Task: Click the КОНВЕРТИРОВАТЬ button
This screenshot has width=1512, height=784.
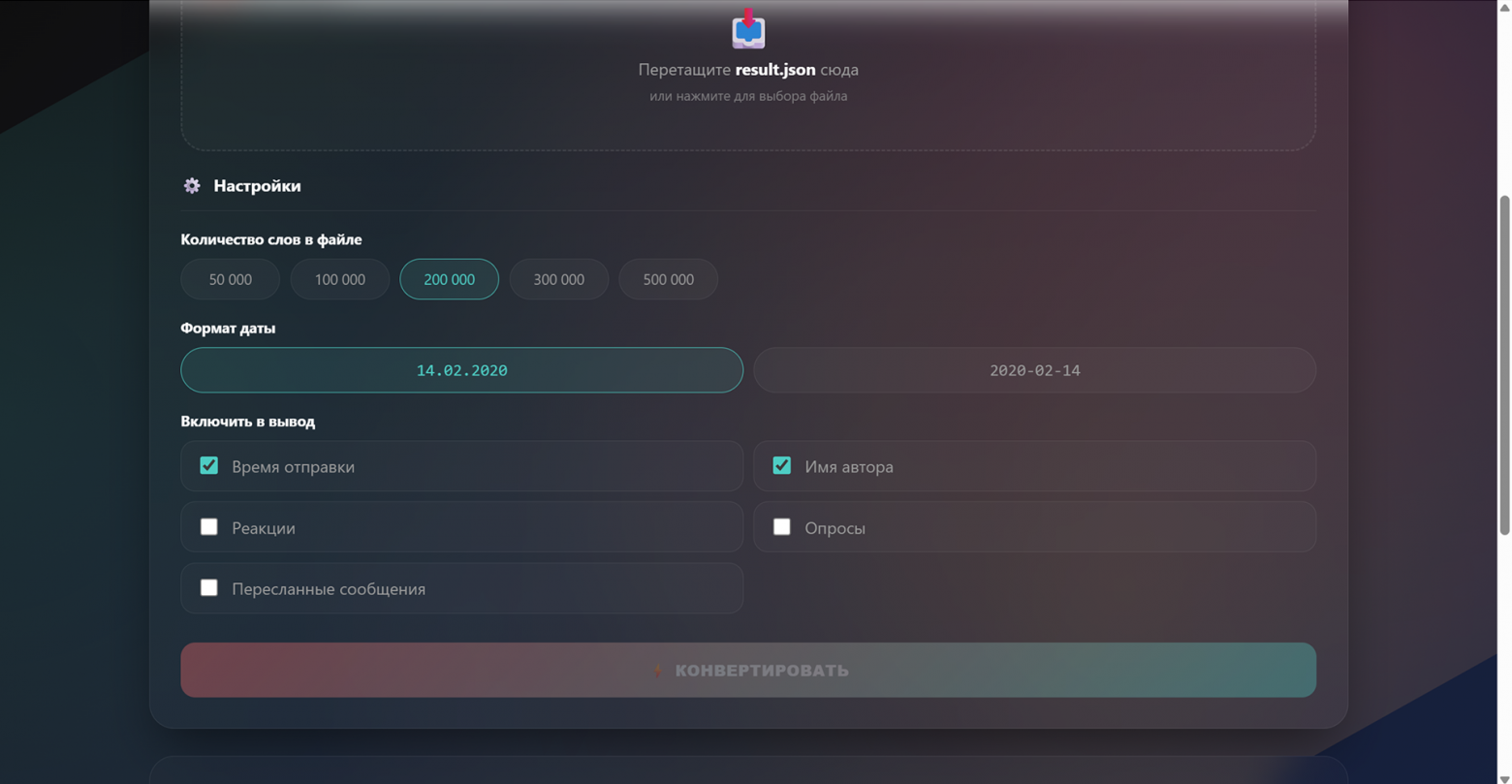Action: 748,670
